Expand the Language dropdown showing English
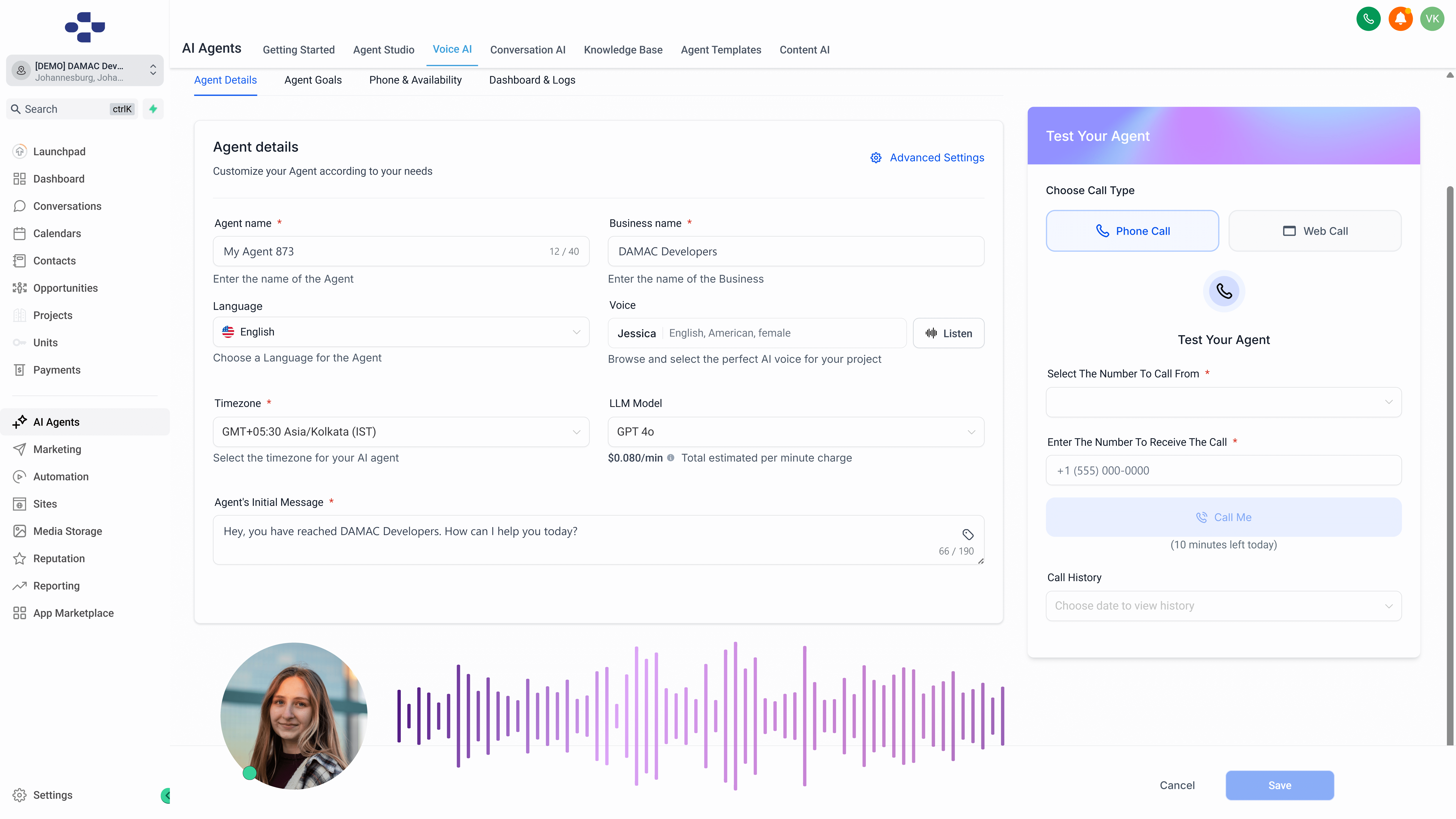Image resolution: width=1456 pixels, height=819 pixels. pos(401,332)
